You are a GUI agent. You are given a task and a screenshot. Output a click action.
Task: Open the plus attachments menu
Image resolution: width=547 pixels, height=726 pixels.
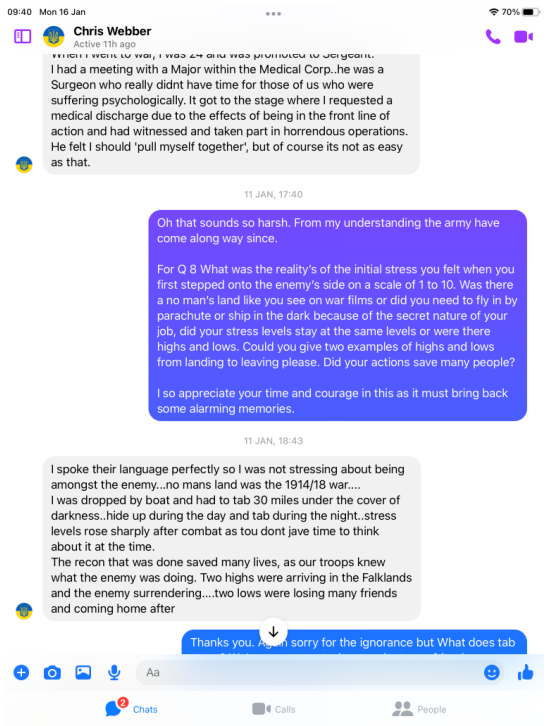click(x=21, y=672)
